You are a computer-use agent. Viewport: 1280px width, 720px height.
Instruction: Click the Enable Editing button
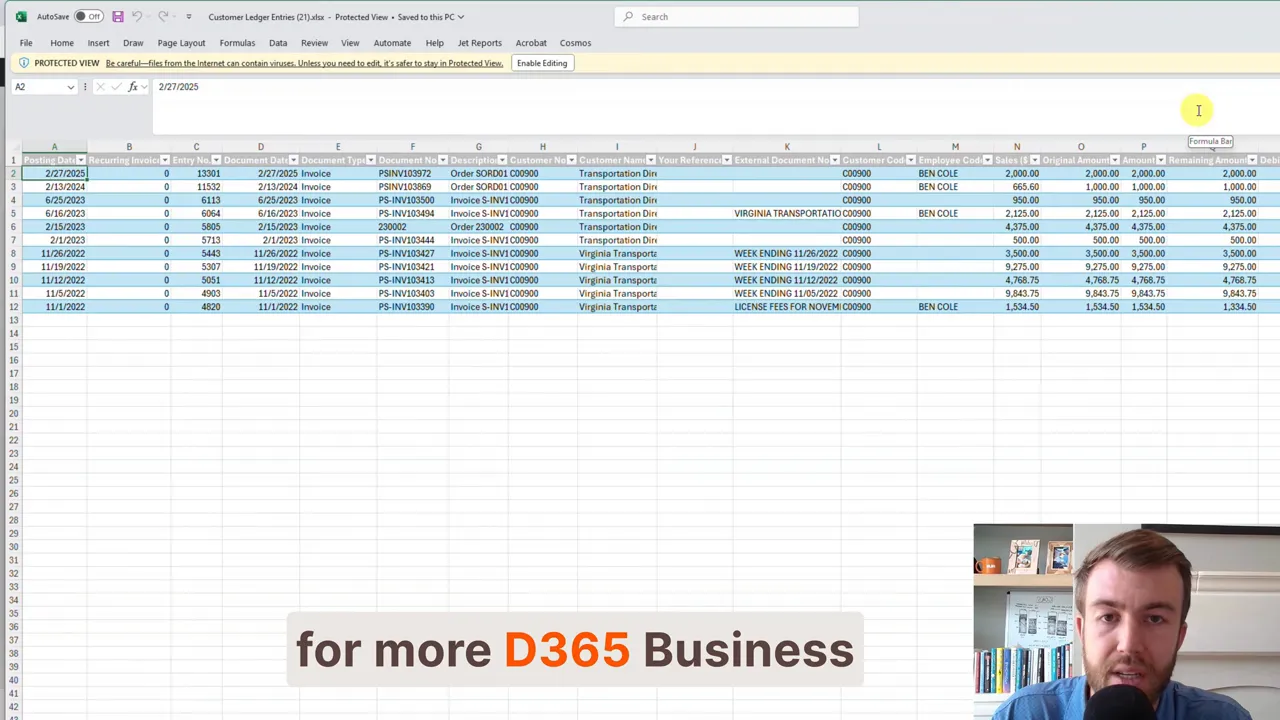541,63
